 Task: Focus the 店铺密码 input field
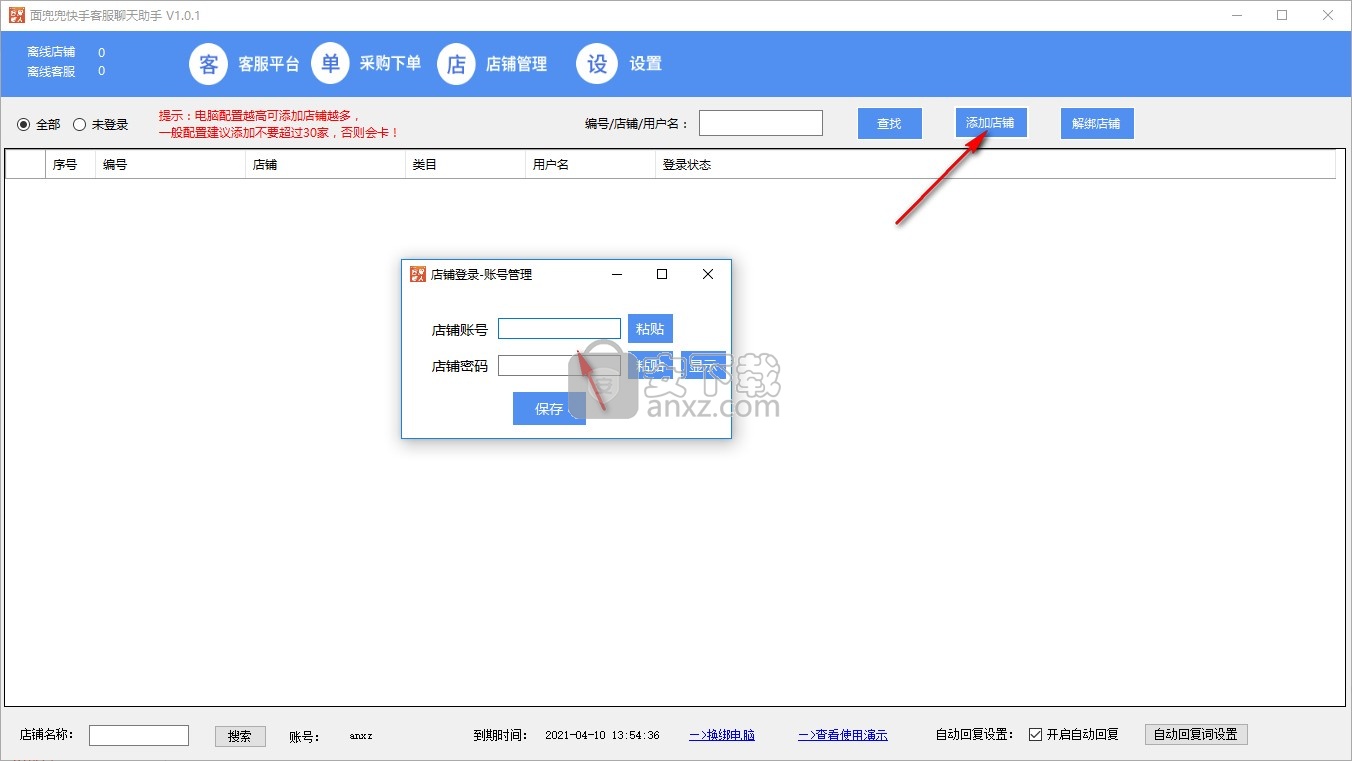(x=559, y=366)
